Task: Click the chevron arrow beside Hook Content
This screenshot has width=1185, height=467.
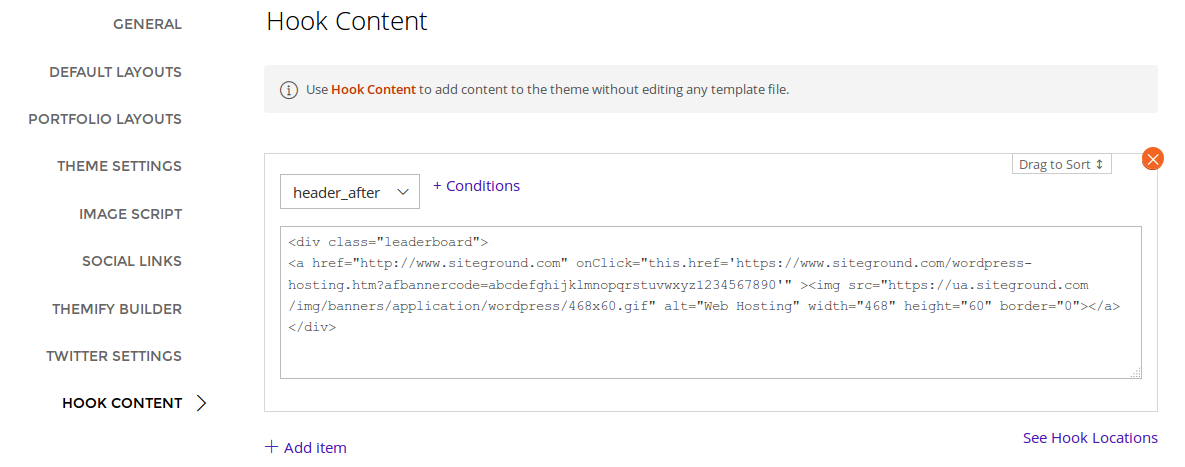Action: (202, 403)
